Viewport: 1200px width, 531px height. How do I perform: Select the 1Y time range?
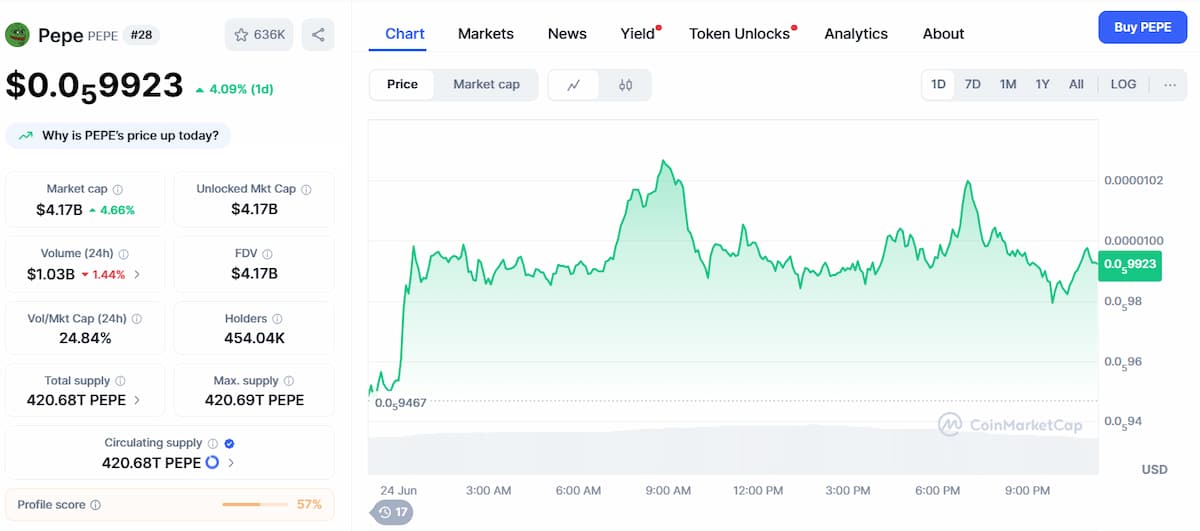point(1042,84)
